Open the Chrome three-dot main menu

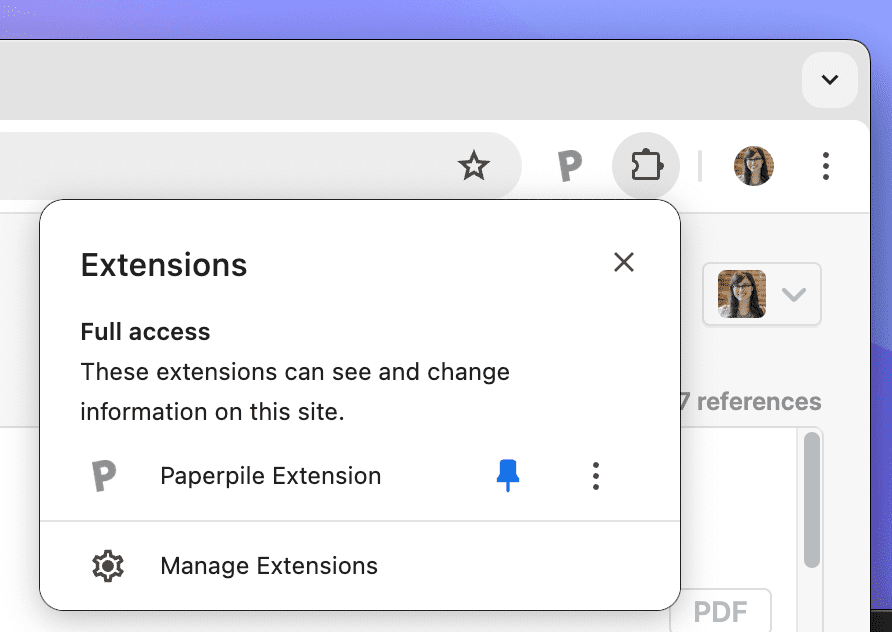point(825,166)
